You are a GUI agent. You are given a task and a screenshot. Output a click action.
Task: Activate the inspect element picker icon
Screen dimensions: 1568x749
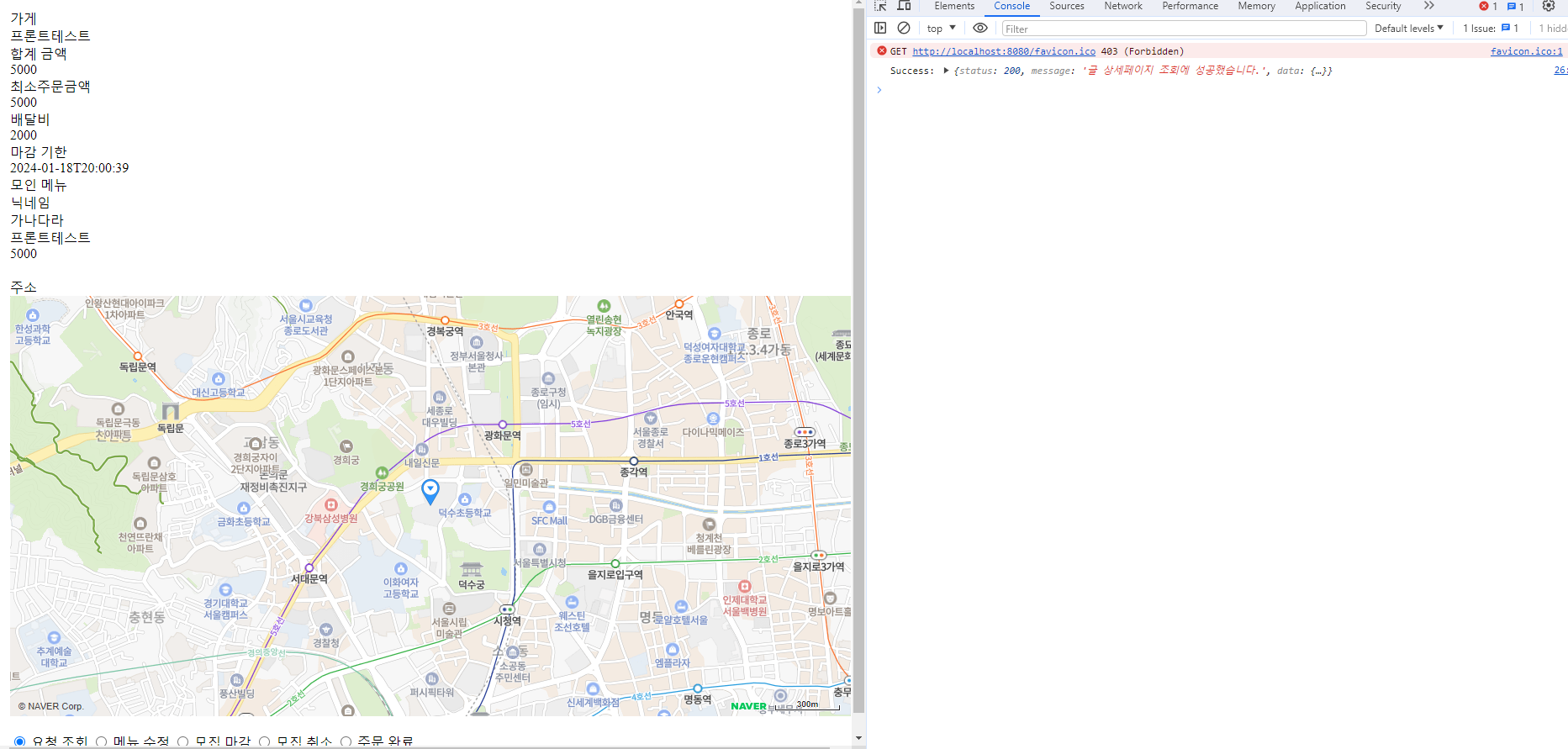(x=880, y=6)
